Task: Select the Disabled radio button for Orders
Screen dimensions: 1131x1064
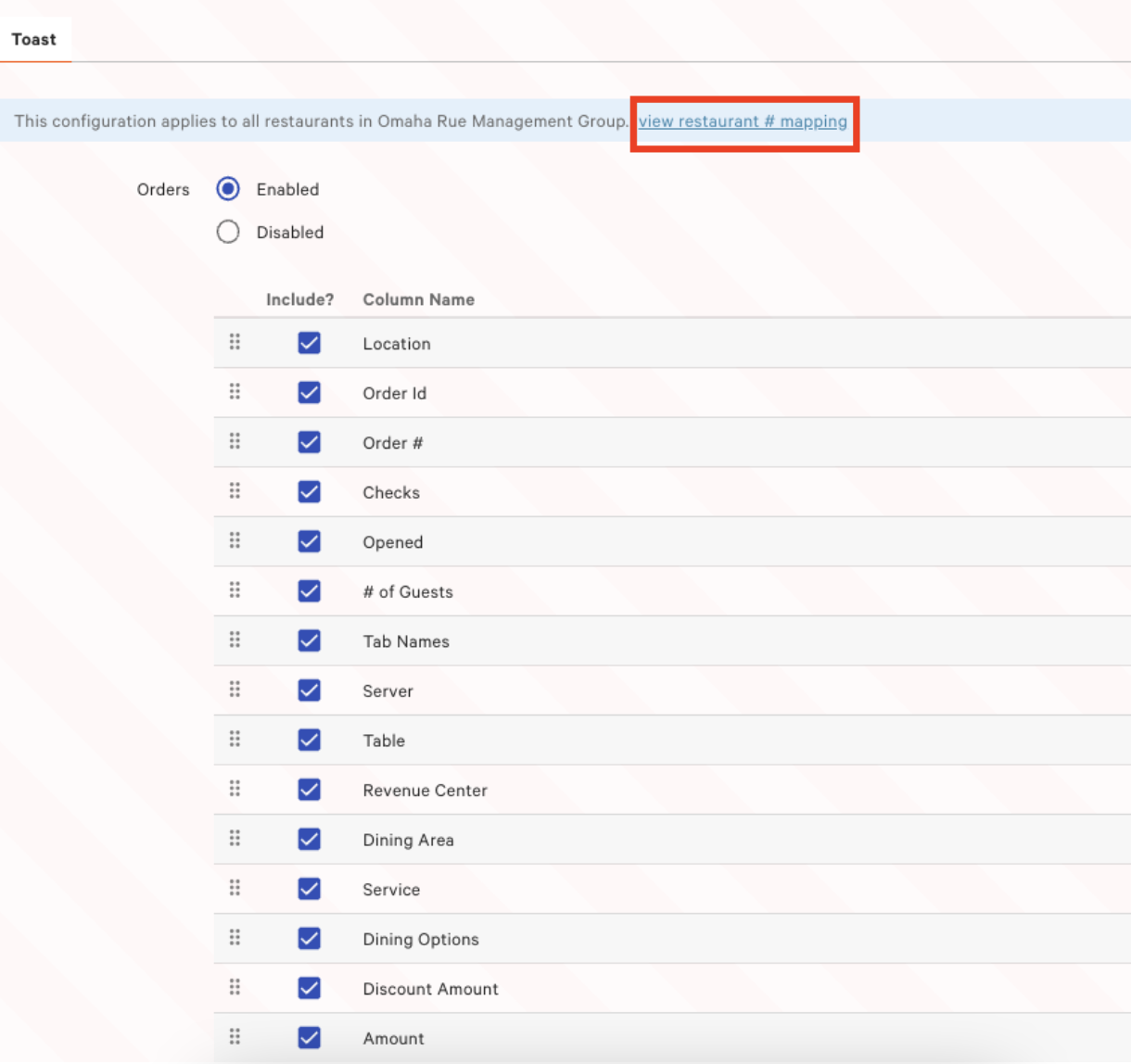Action: click(228, 232)
